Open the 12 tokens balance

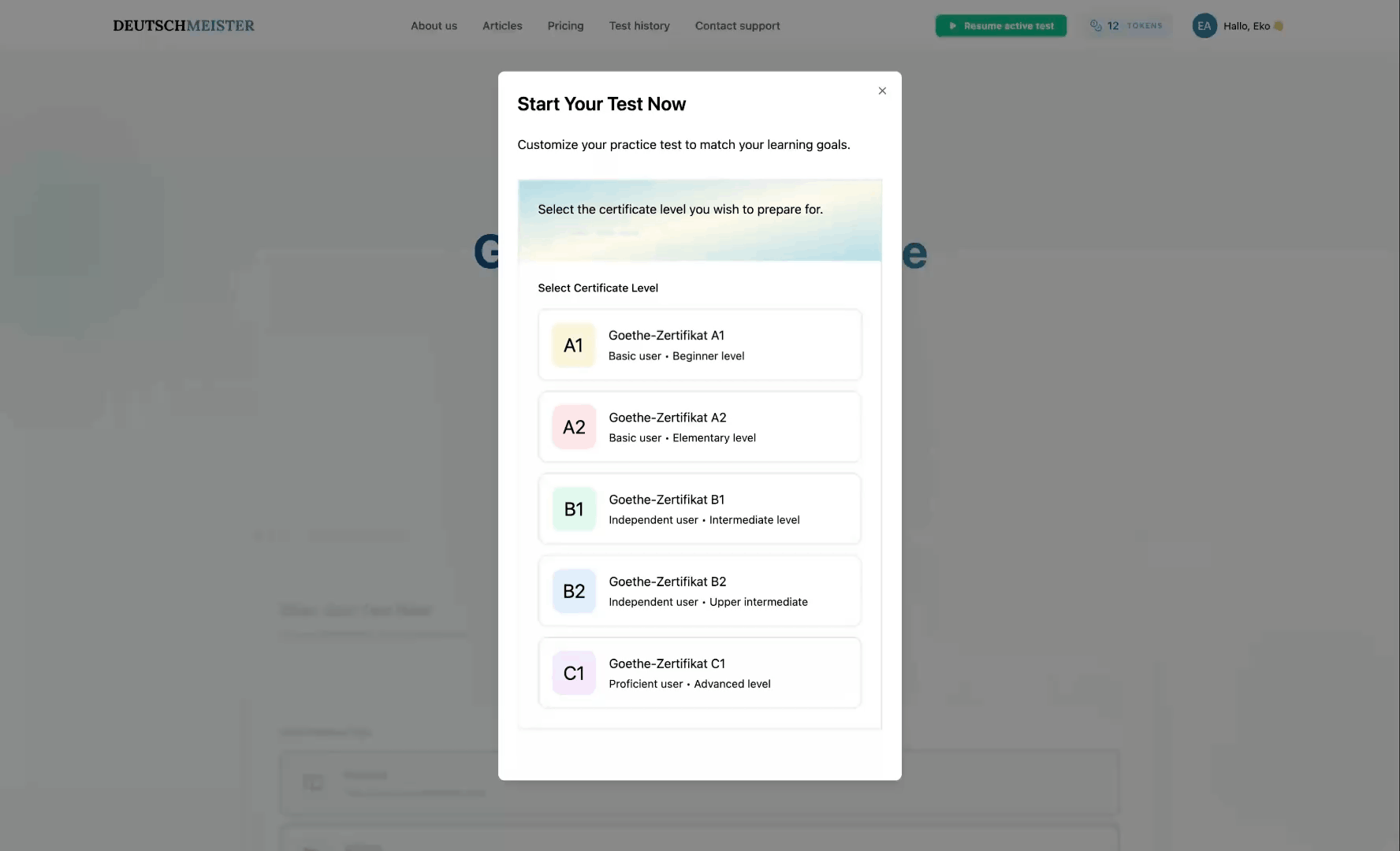pyautogui.click(x=1126, y=26)
